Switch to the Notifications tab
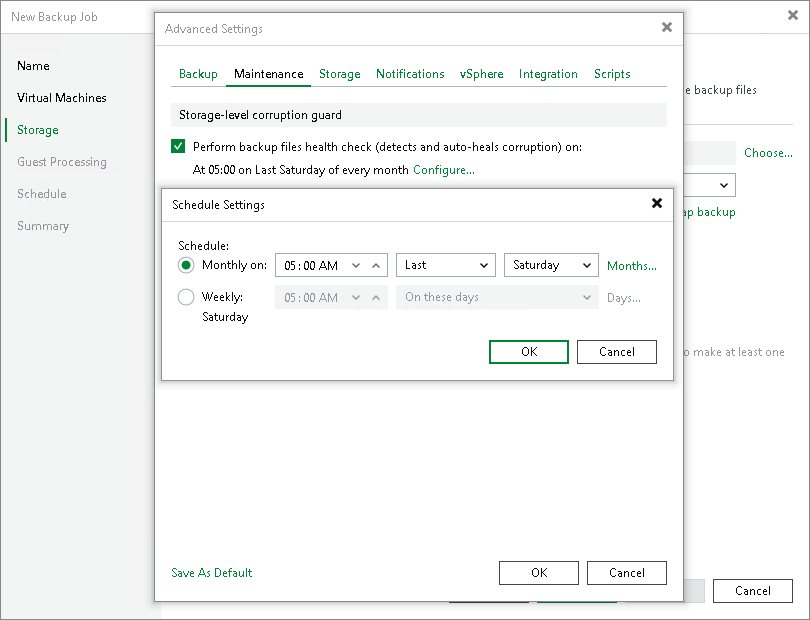810x620 pixels. click(x=410, y=74)
